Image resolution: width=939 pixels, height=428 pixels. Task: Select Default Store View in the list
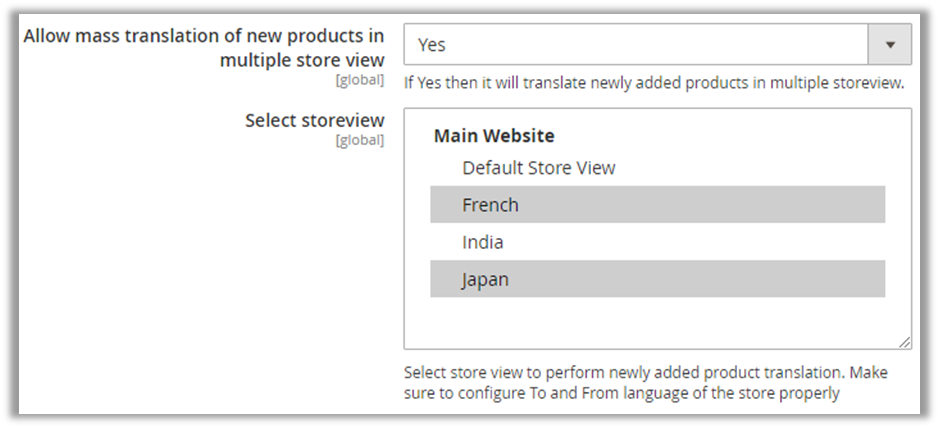click(538, 168)
